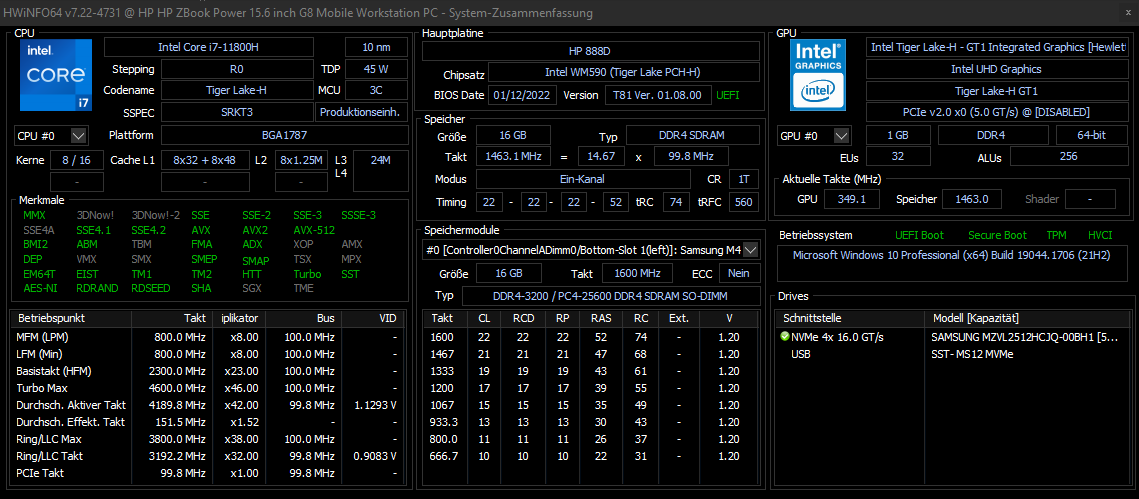Click the Speicher clock 1463.0 value
The height and width of the screenshot is (499, 1139).
(971, 198)
